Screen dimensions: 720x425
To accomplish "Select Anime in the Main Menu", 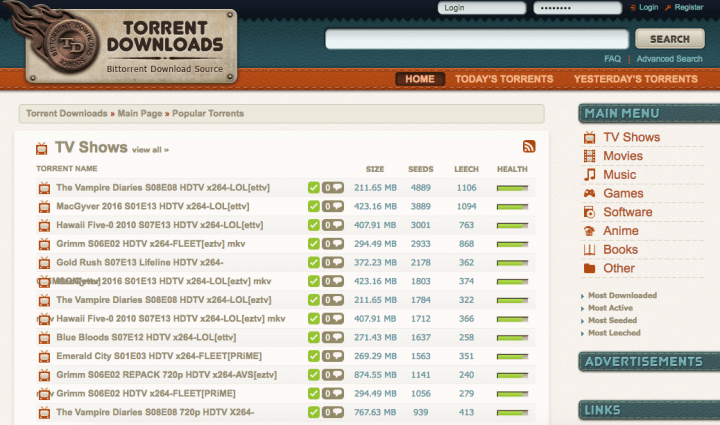I will (x=621, y=231).
